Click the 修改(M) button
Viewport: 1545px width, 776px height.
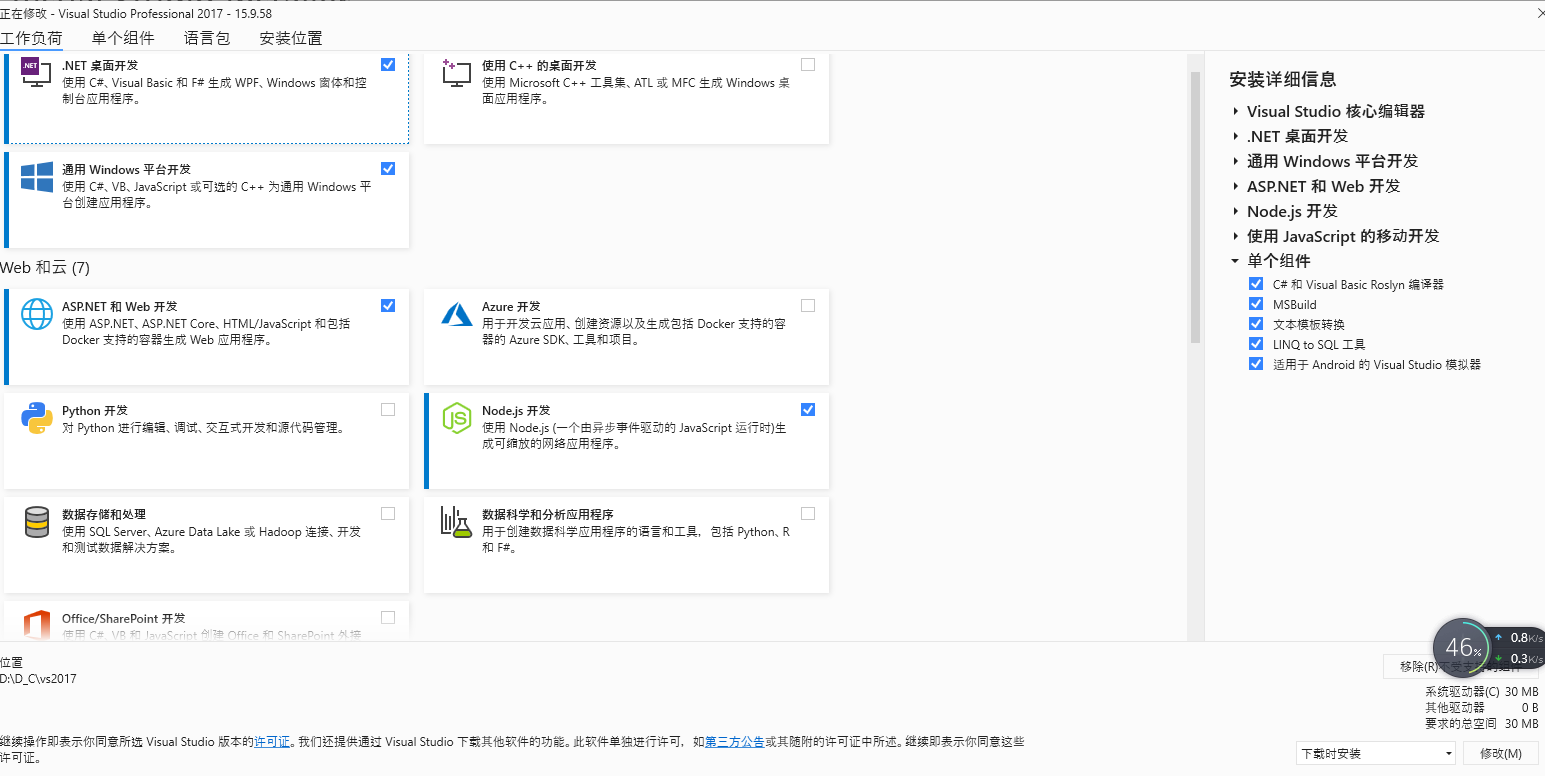click(x=1500, y=753)
